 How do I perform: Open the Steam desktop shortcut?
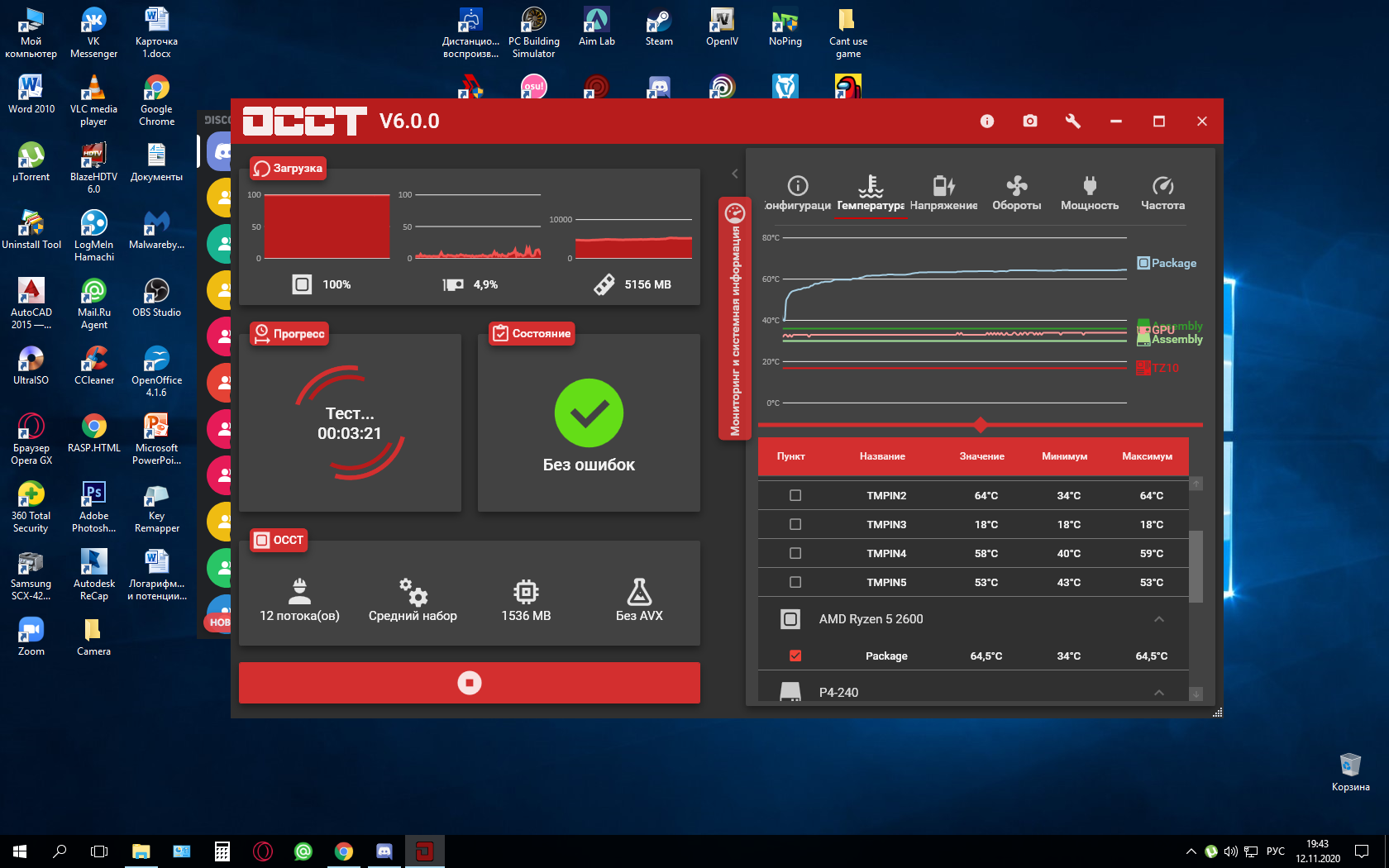[659, 27]
